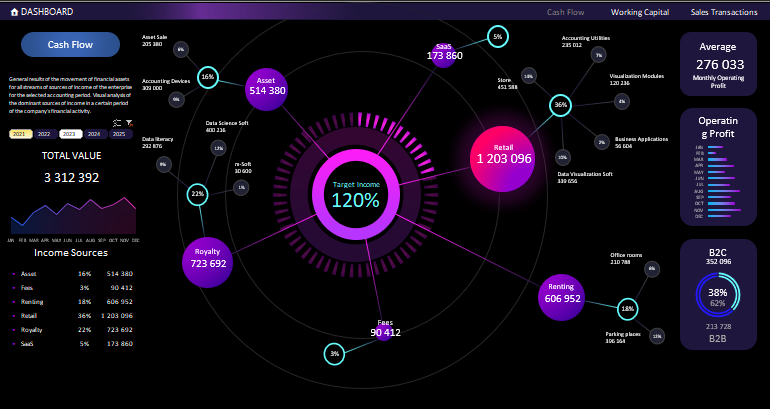Click the Renting bubble node
Viewport: 770px width, 409px height.
coord(563,294)
